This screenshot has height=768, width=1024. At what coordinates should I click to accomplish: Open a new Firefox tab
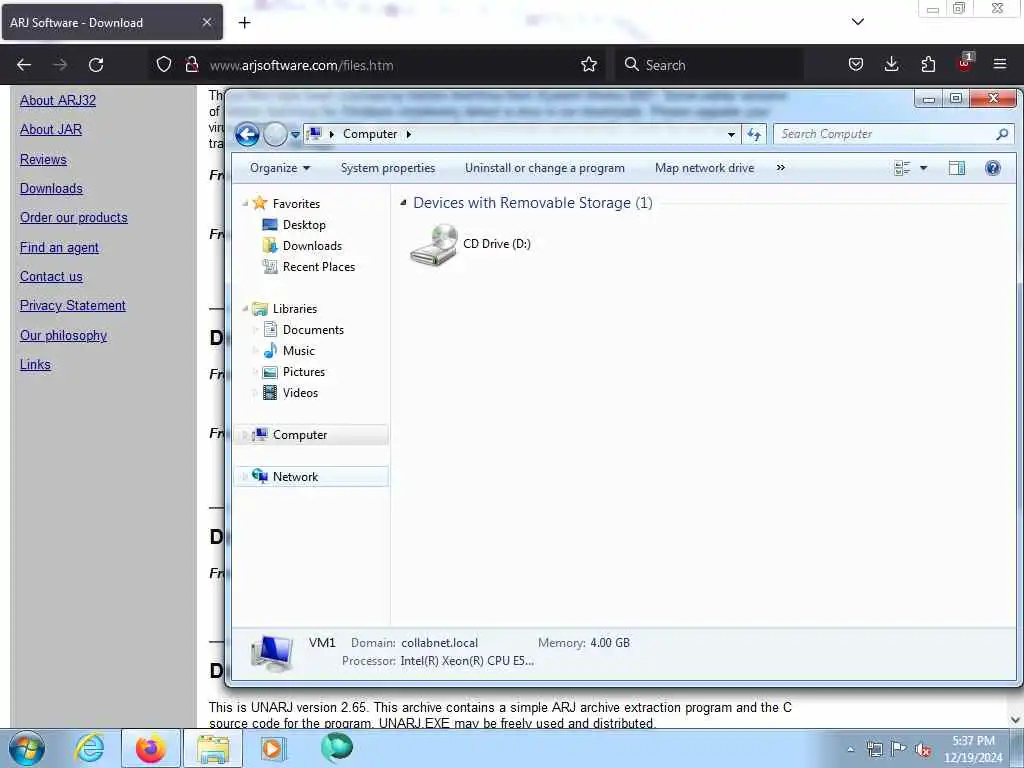[244, 23]
